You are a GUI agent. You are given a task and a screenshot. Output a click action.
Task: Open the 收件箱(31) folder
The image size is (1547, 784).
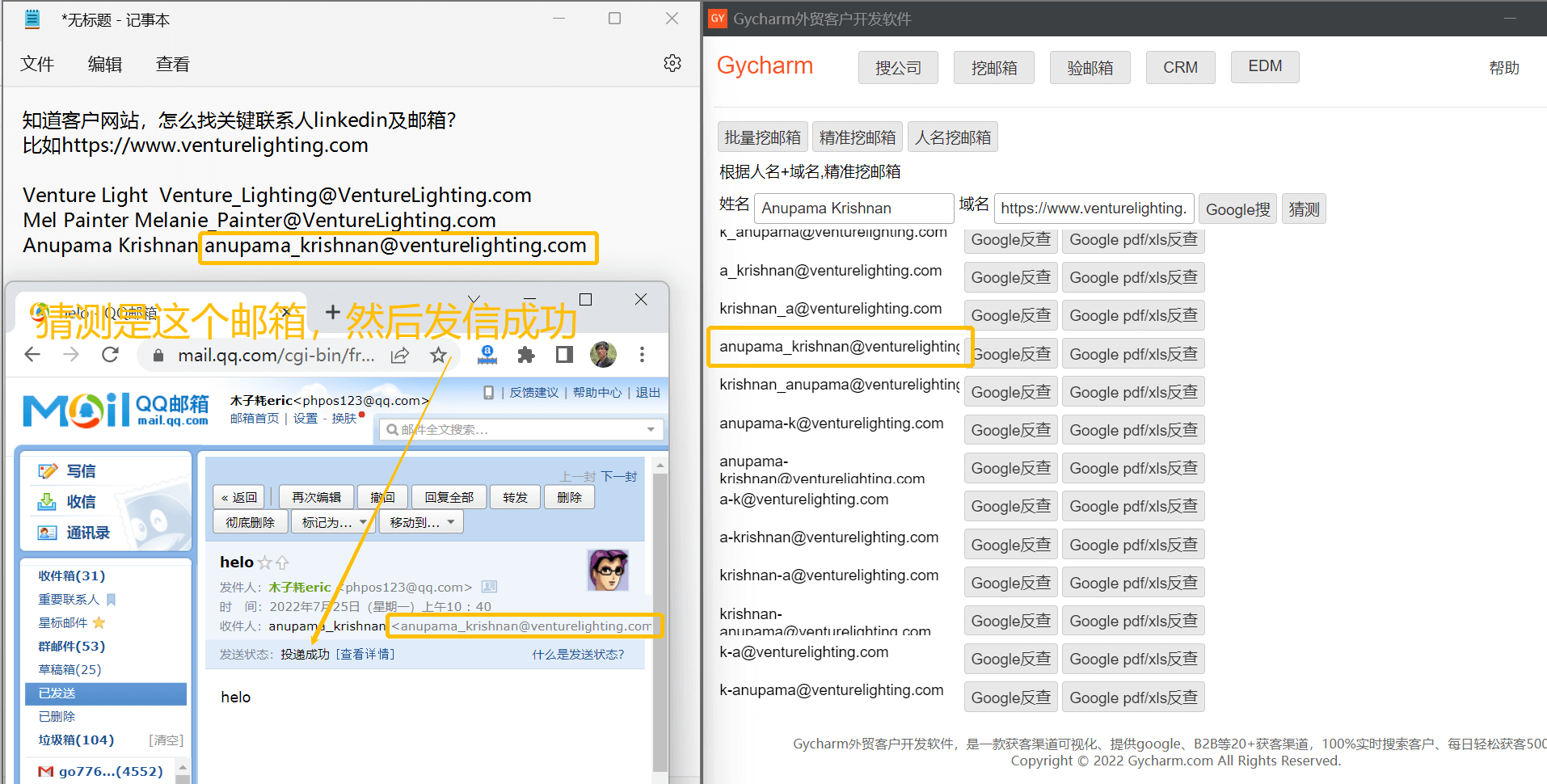click(x=72, y=575)
